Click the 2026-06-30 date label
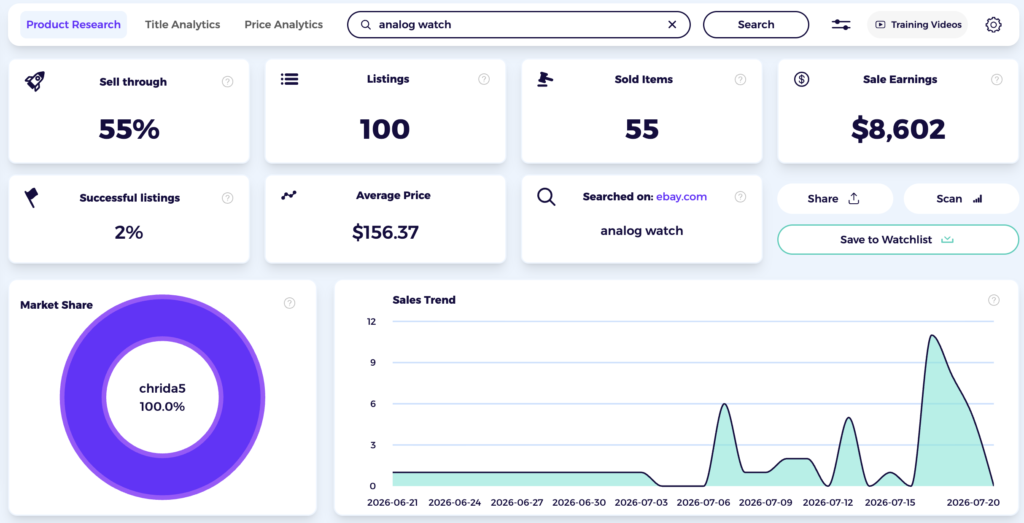1024x523 pixels. pyautogui.click(x=579, y=503)
